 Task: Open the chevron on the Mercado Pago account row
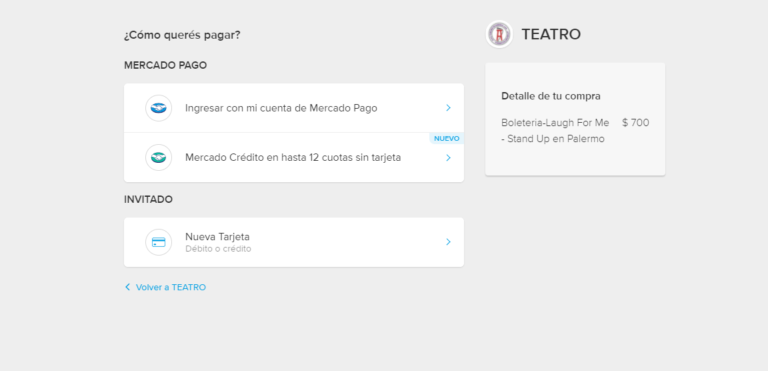pyautogui.click(x=448, y=108)
